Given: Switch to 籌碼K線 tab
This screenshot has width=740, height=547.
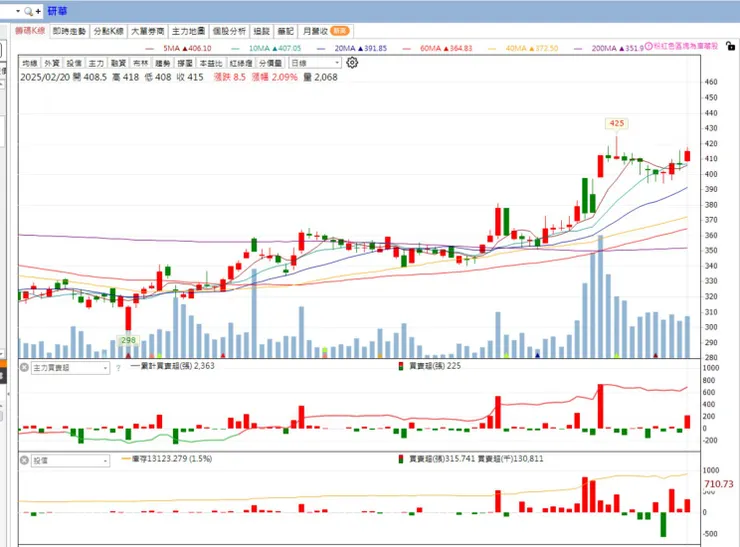Looking at the screenshot, I should coord(30,31).
